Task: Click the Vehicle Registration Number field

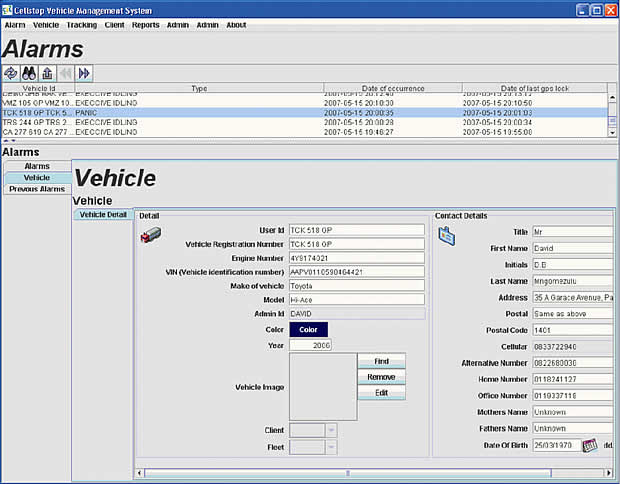Action: pyautogui.click(x=357, y=244)
